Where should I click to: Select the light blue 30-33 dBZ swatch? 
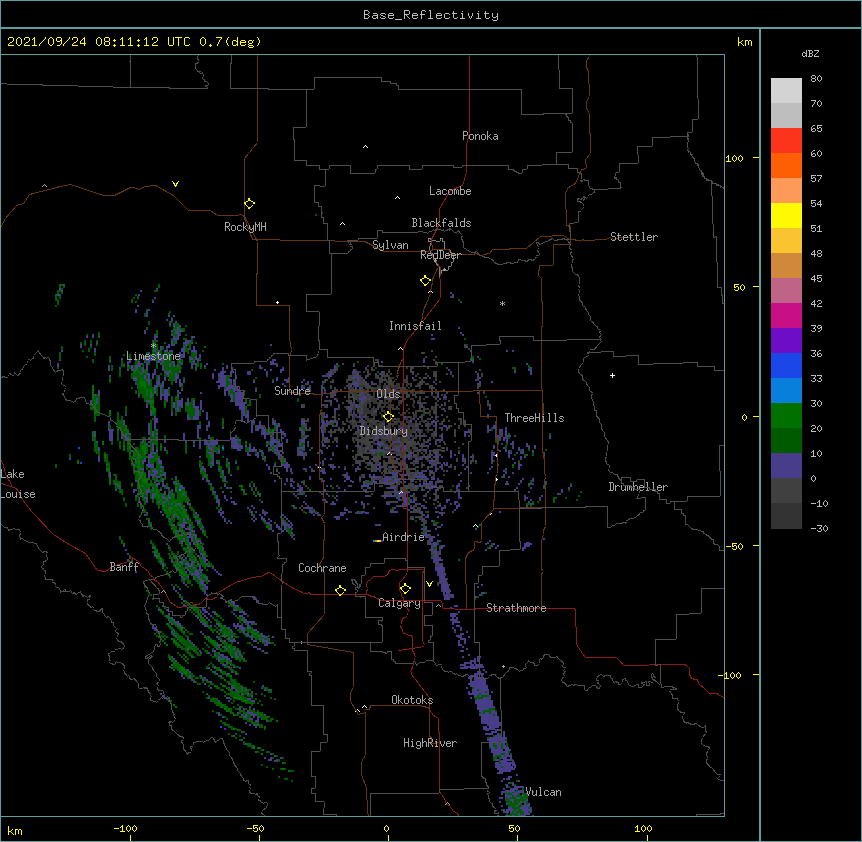pos(786,391)
